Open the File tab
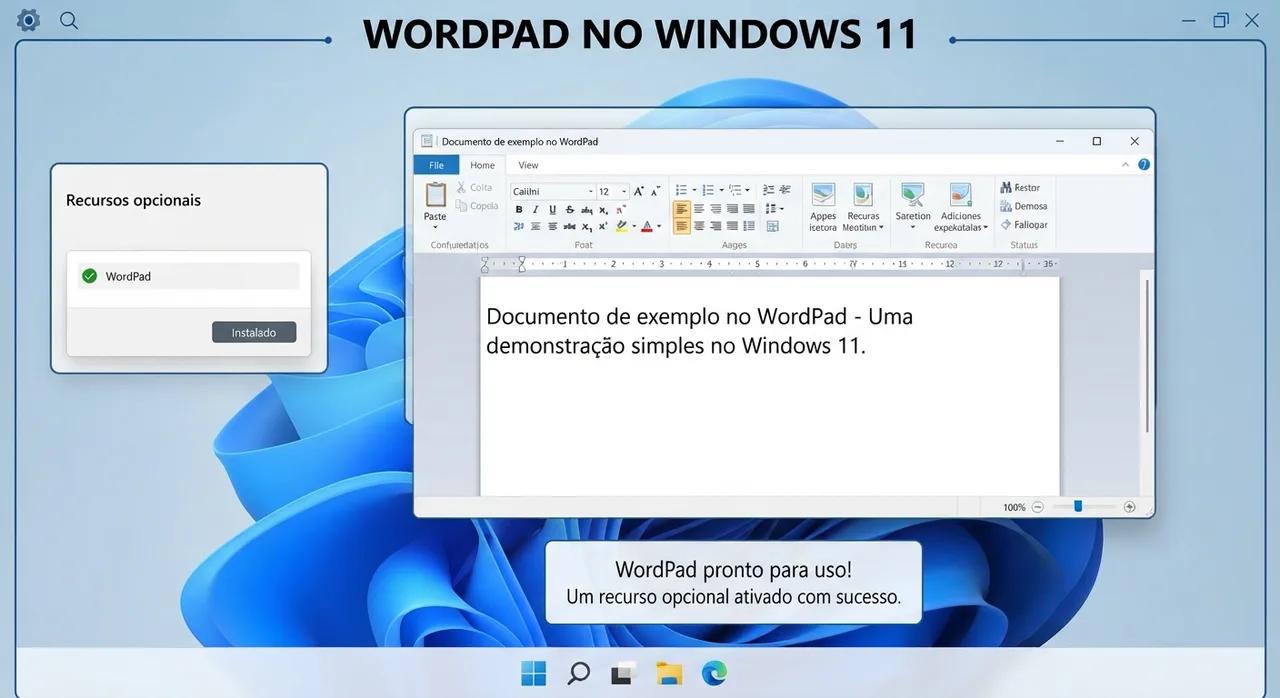 click(436, 165)
